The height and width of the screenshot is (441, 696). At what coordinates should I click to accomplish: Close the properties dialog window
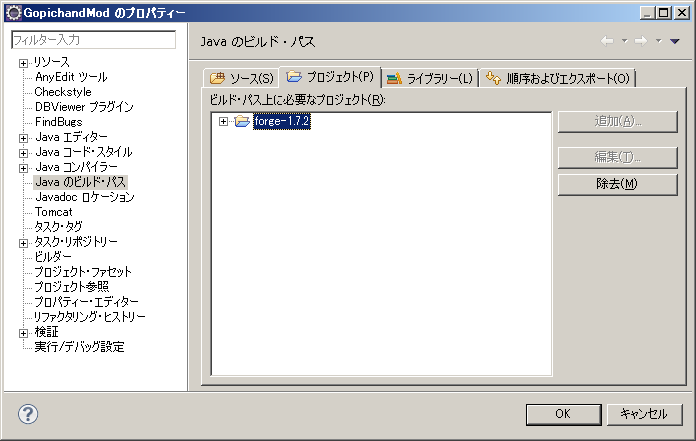coord(681,12)
